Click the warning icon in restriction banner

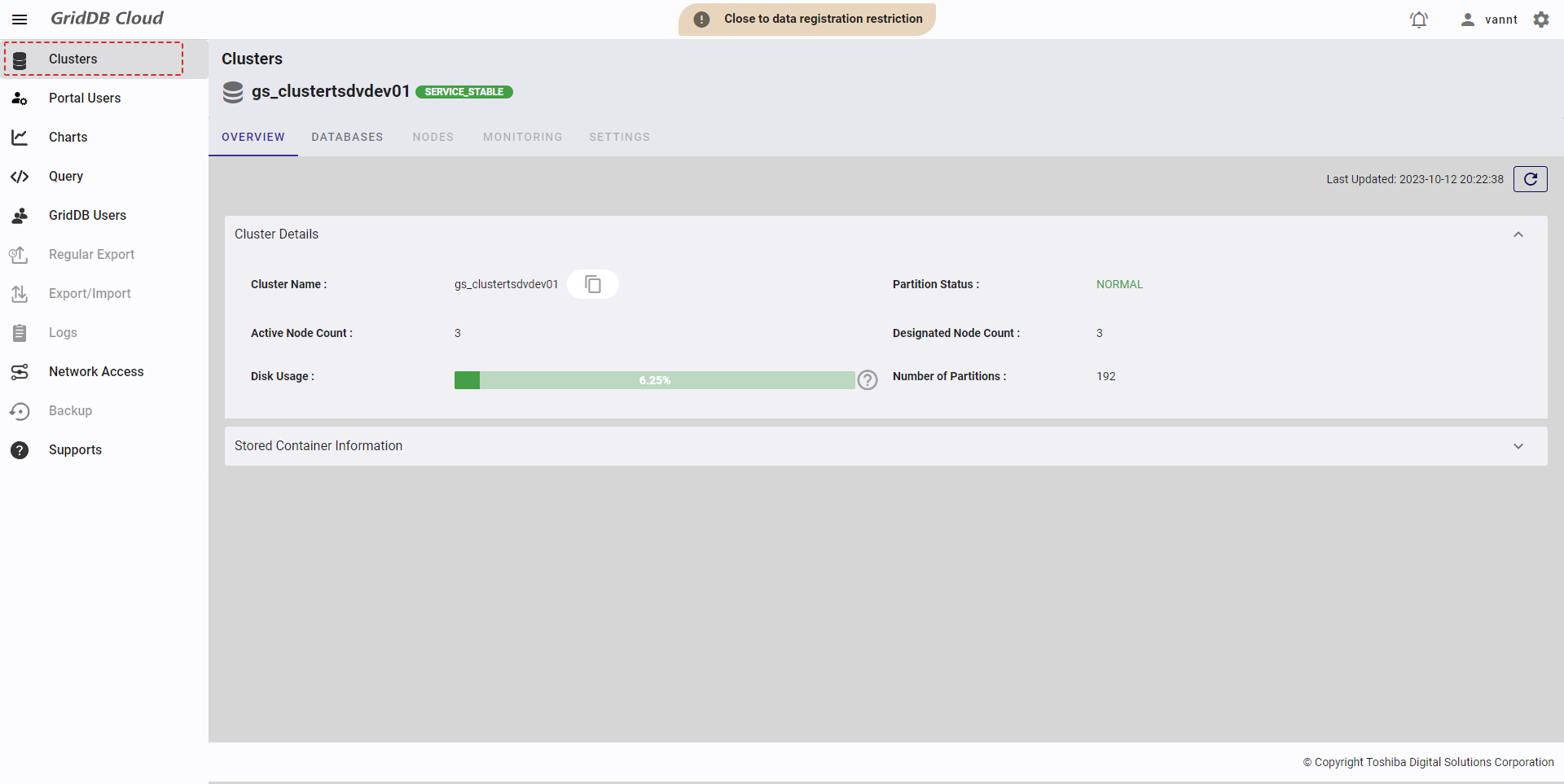701,20
